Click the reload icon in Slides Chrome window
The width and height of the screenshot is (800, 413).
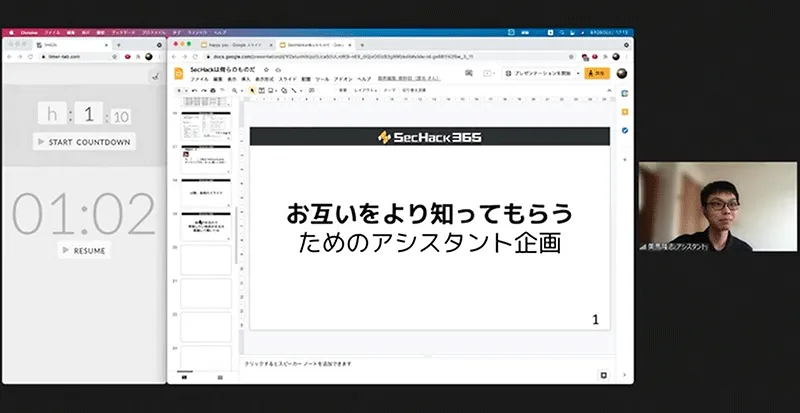(x=195, y=57)
